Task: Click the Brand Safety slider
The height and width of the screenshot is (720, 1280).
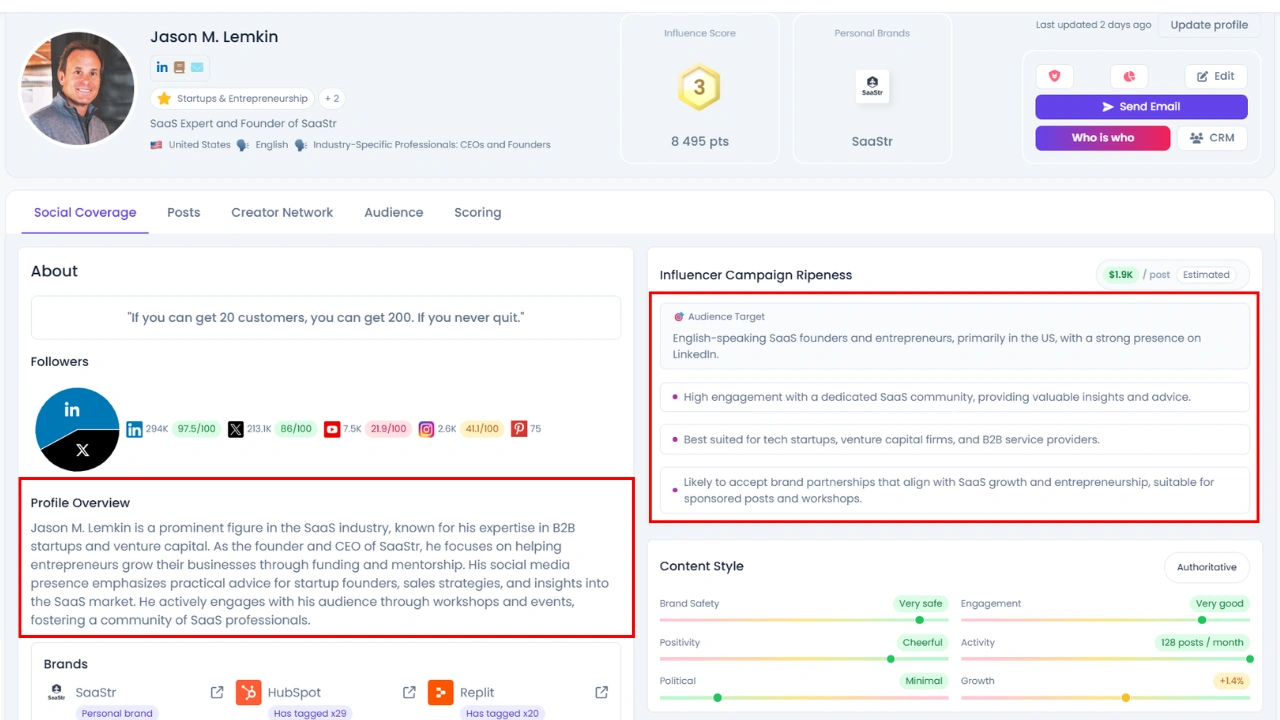Action: (x=804, y=620)
